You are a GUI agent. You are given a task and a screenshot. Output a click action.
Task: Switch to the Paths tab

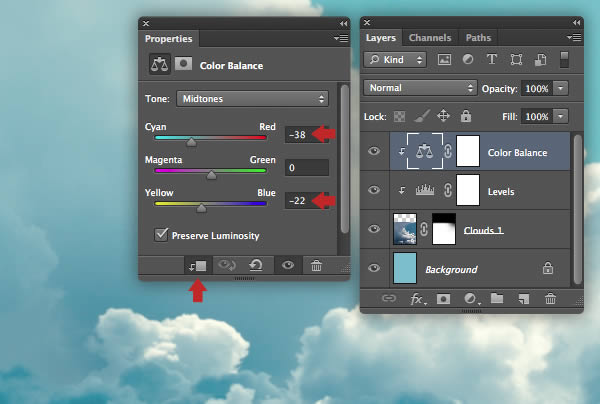(x=478, y=38)
